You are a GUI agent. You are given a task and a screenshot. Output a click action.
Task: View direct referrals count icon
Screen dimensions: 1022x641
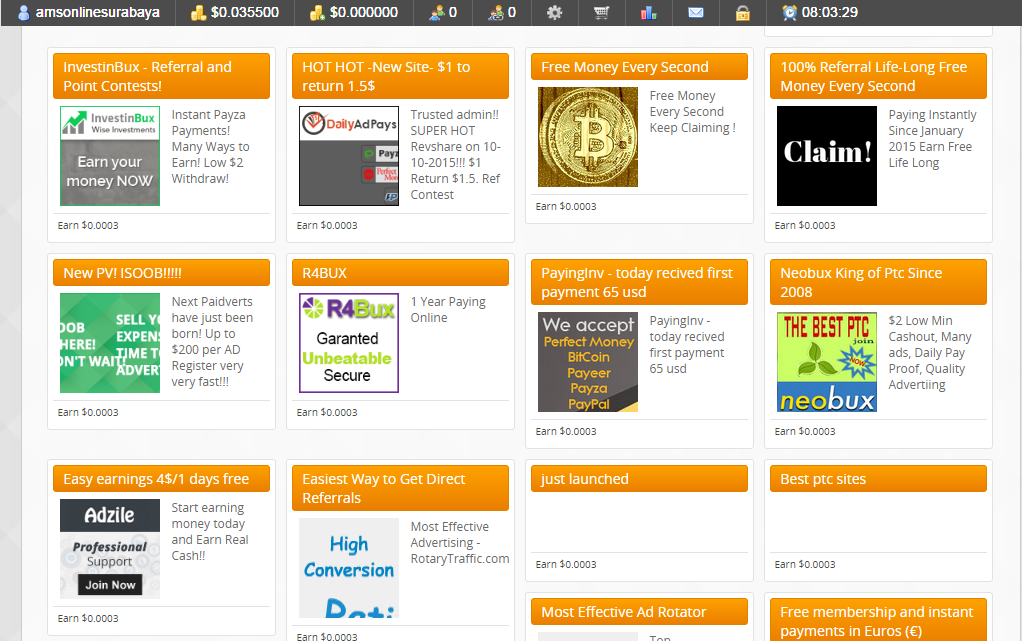point(436,12)
